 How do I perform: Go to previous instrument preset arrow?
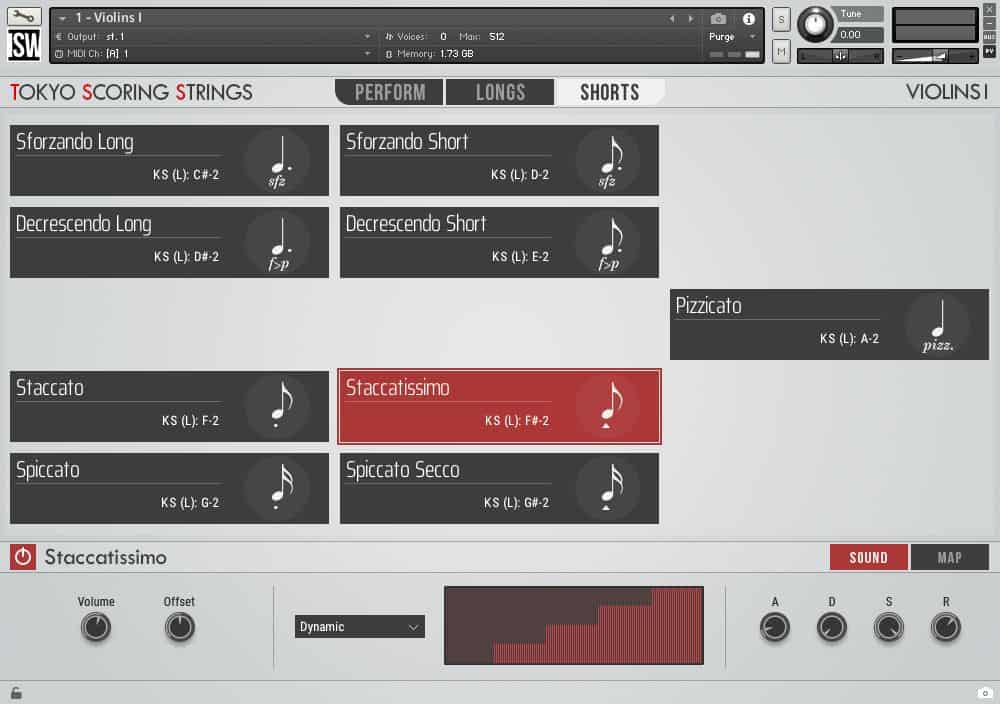click(672, 18)
